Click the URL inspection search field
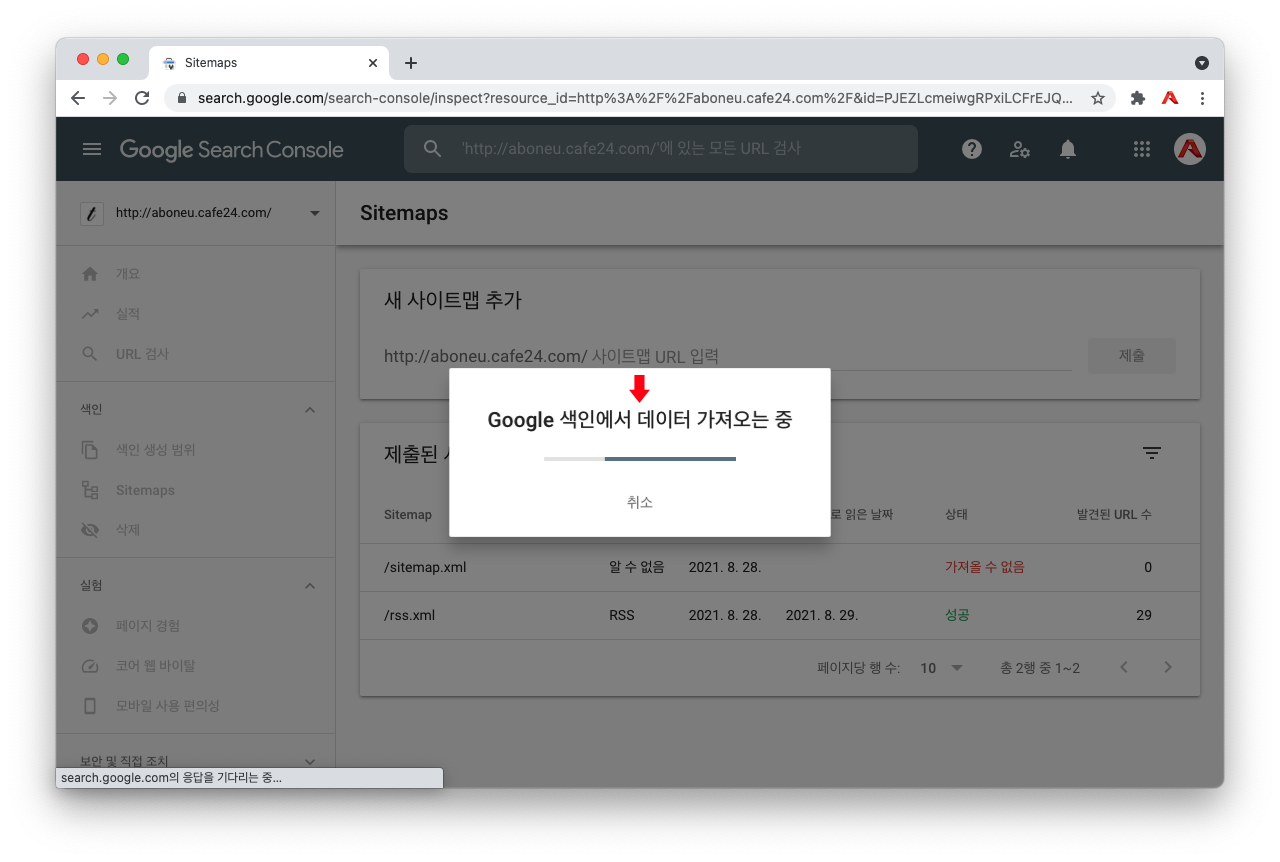Viewport: 1280px width, 862px height. (661, 149)
